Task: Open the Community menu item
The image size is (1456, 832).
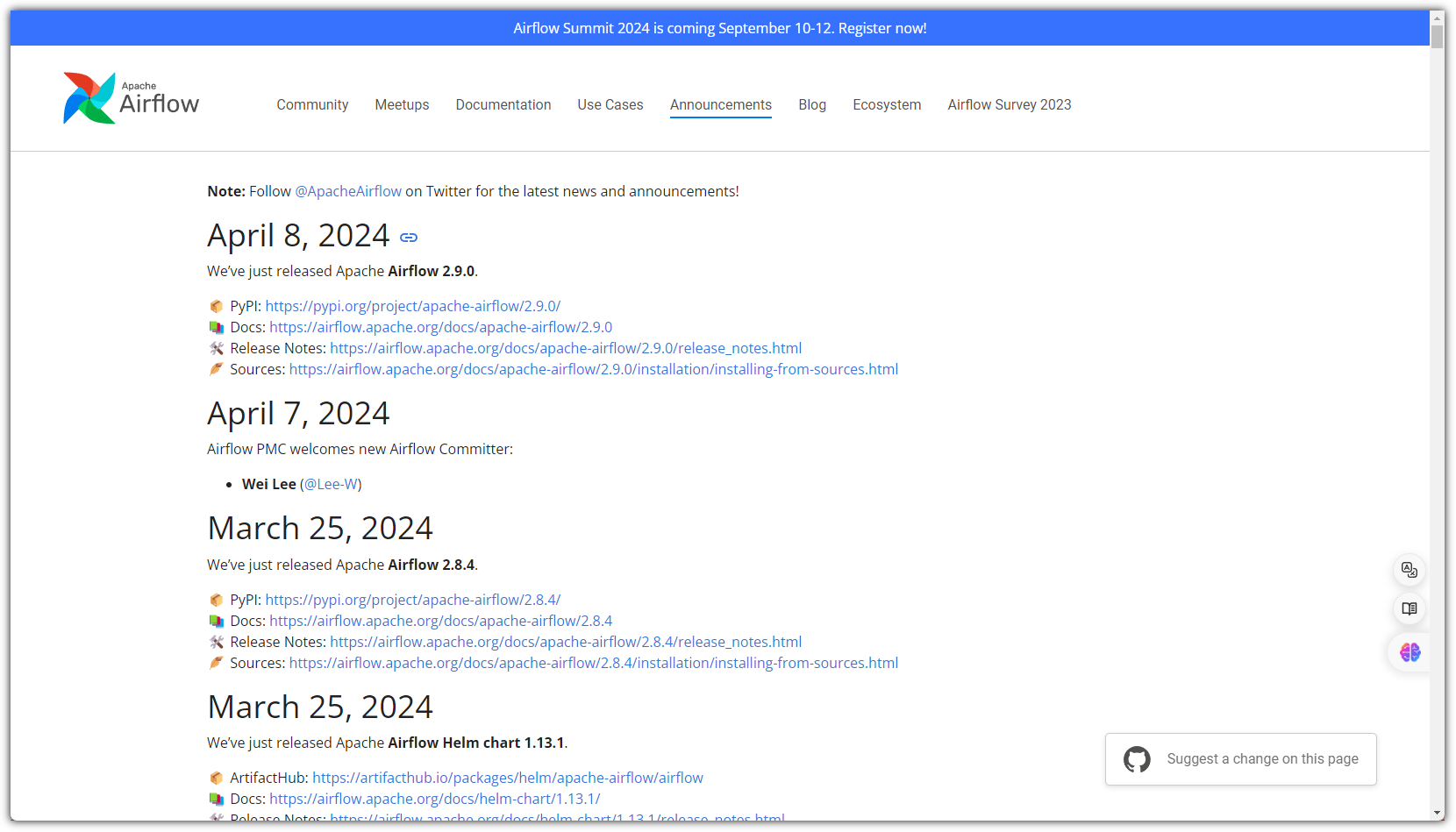Action: tap(312, 104)
